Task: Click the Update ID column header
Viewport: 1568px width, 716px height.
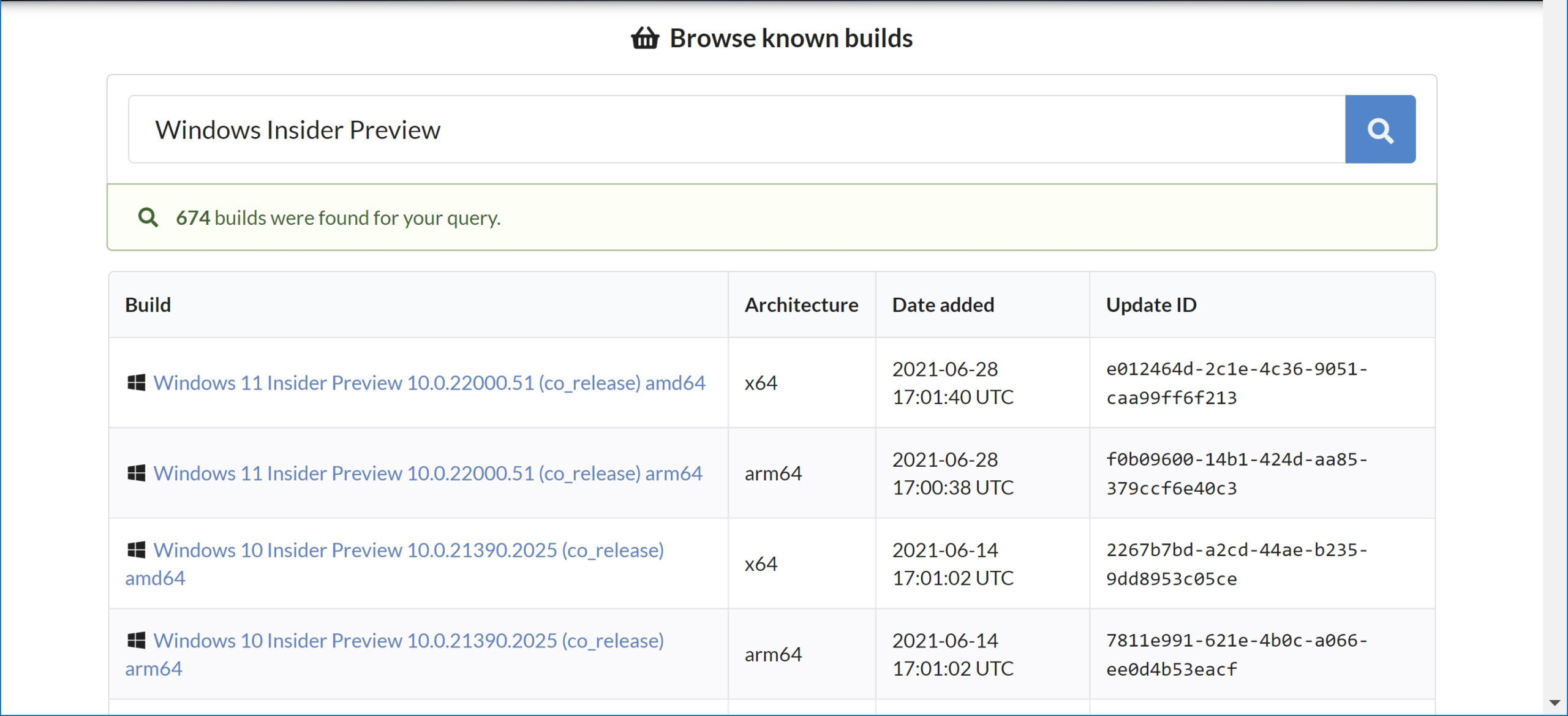Action: coord(1151,305)
